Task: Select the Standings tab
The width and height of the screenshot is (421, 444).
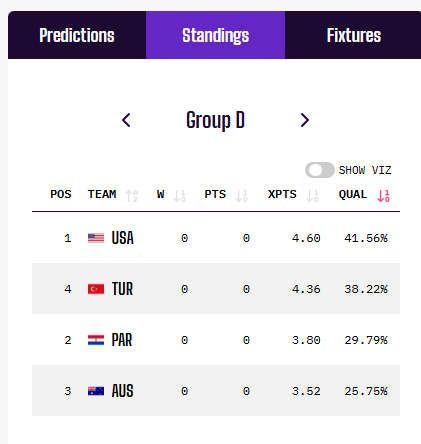Action: (216, 35)
